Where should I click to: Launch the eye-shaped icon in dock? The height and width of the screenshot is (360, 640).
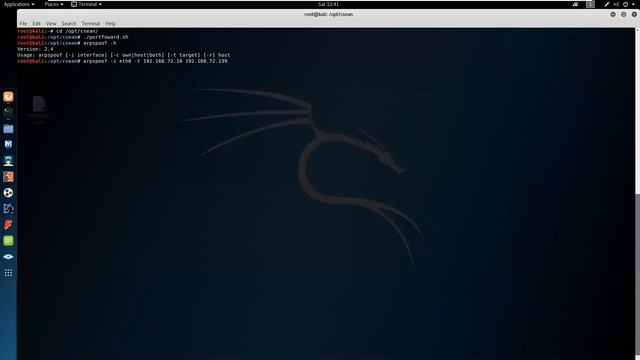point(8,257)
